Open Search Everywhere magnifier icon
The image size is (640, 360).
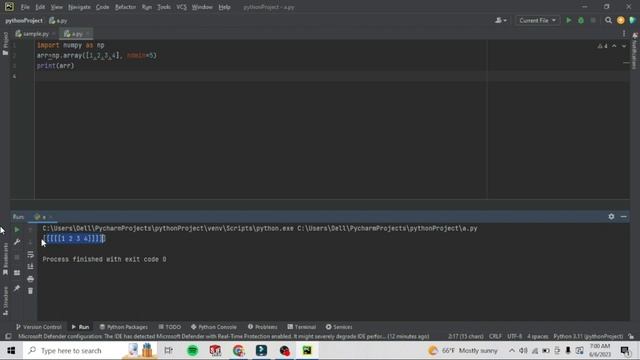pos(608,20)
